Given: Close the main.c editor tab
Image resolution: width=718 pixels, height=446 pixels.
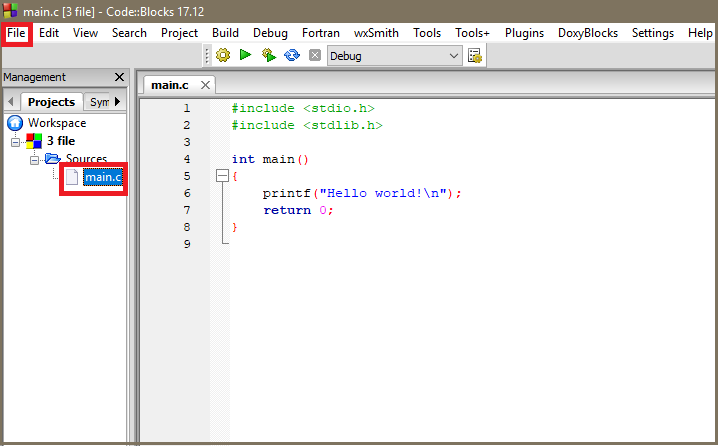Looking at the screenshot, I should [x=206, y=85].
